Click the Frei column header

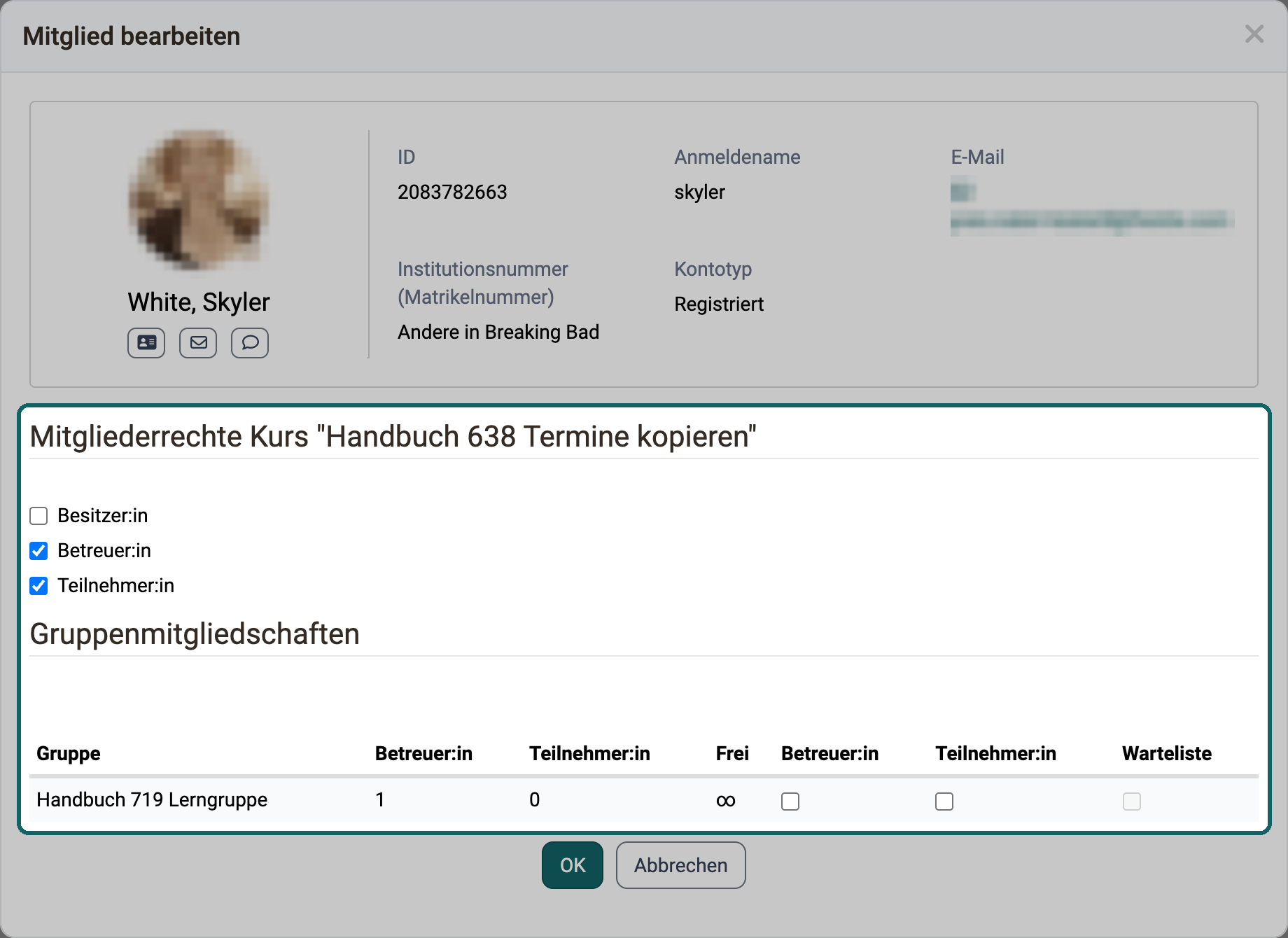732,753
